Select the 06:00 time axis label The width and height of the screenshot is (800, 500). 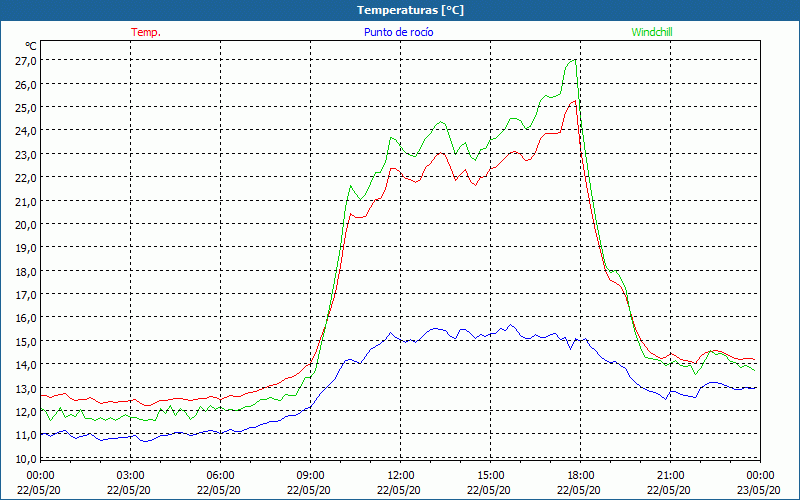point(220,475)
